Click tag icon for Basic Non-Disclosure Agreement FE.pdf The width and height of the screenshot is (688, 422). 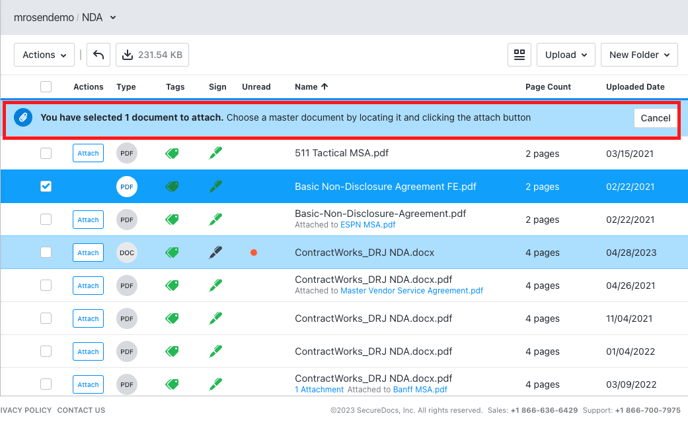click(172, 186)
